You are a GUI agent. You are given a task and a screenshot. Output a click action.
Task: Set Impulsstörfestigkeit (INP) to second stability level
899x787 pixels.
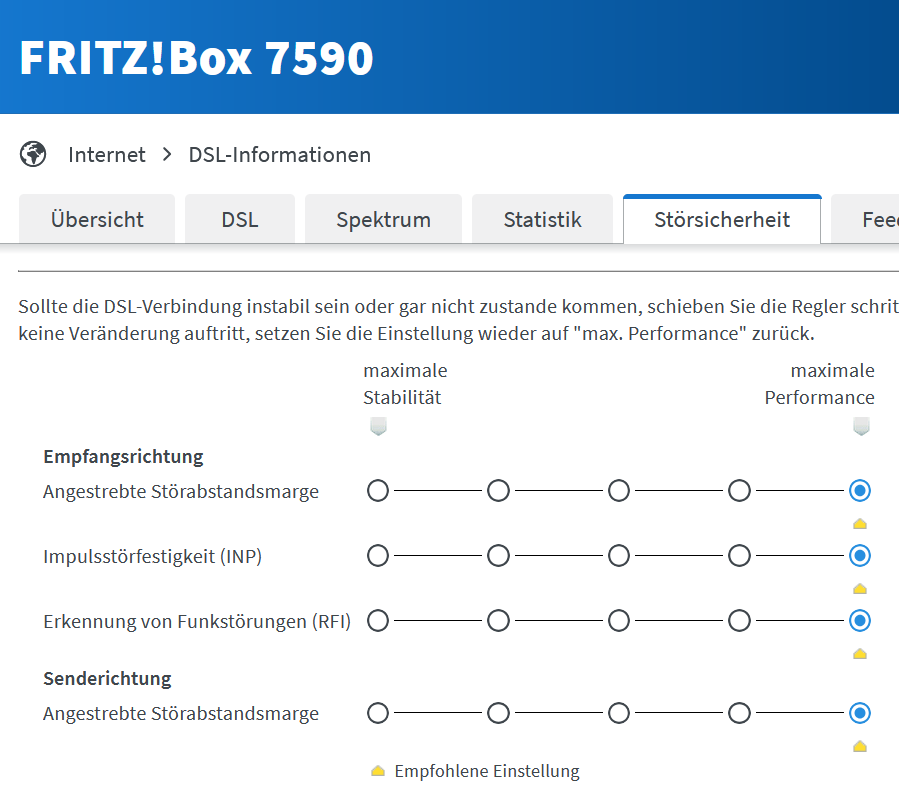click(x=498, y=555)
